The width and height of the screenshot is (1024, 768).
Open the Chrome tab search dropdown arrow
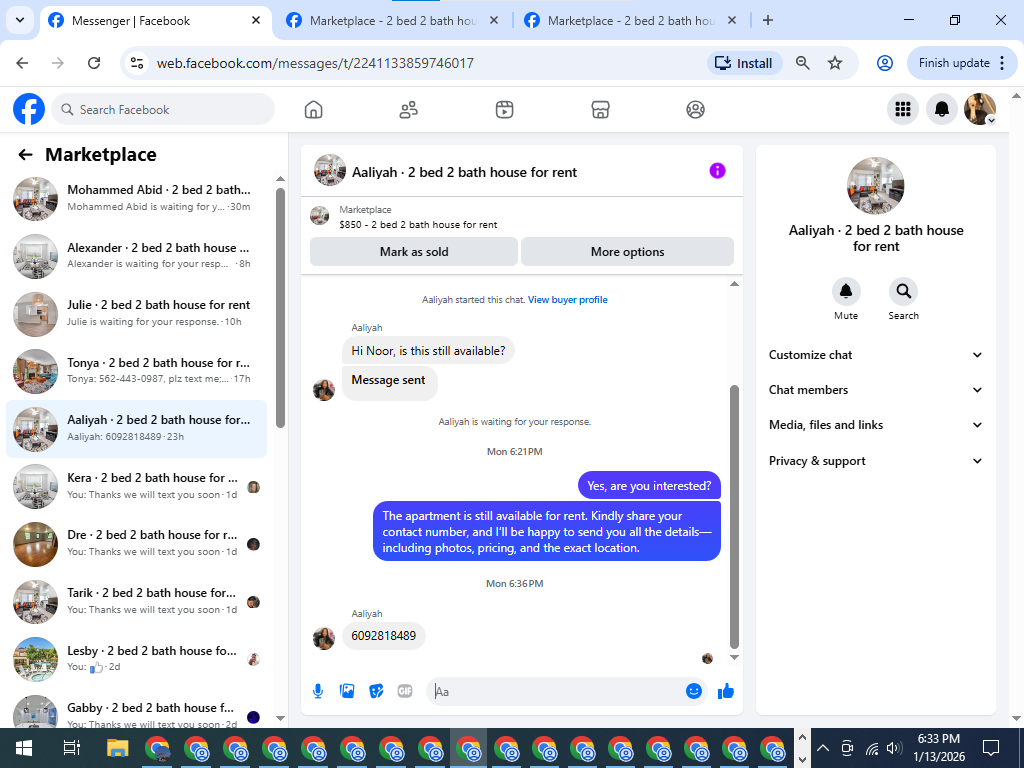click(20, 20)
